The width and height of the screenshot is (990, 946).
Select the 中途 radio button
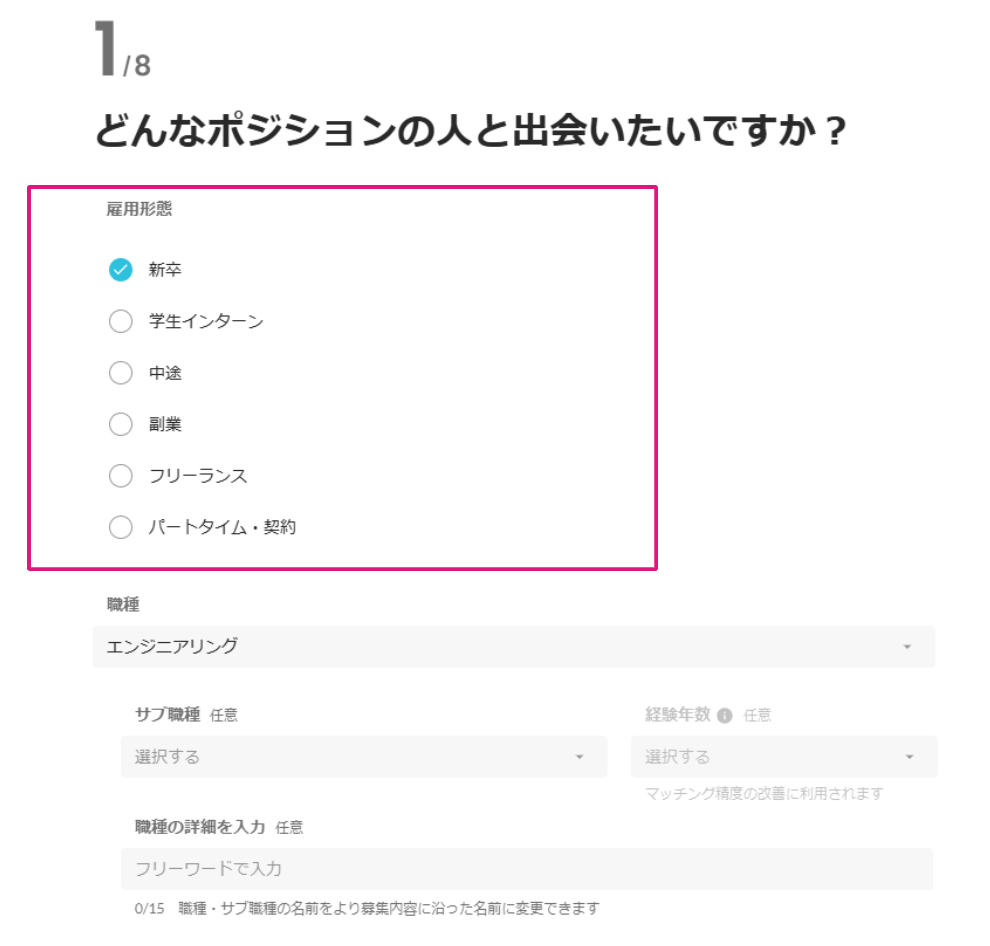[x=120, y=373]
